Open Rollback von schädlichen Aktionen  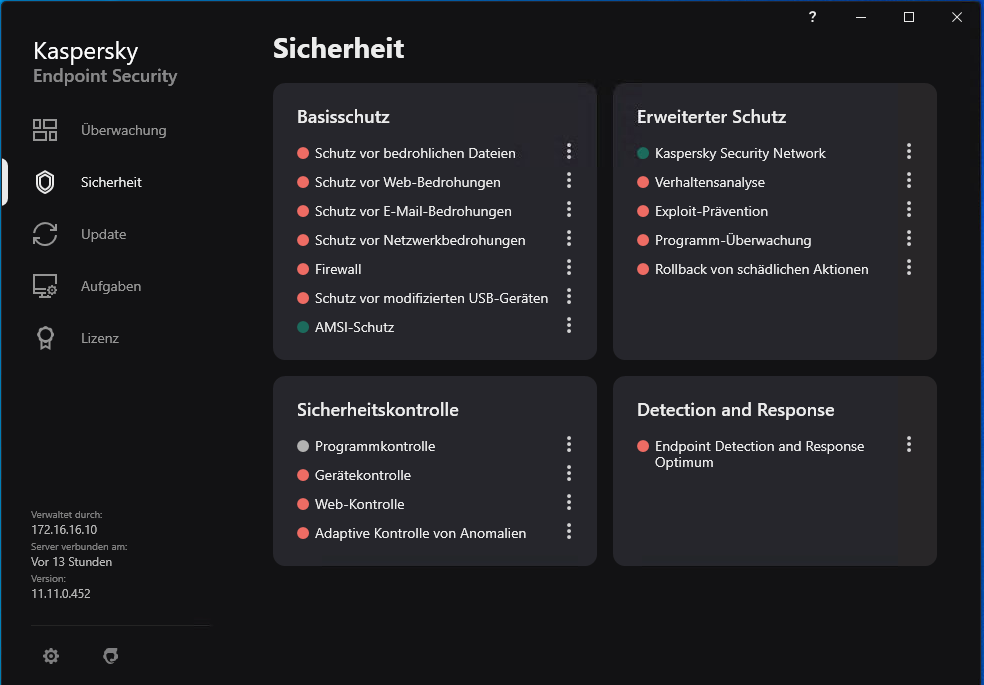pyautogui.click(x=762, y=269)
